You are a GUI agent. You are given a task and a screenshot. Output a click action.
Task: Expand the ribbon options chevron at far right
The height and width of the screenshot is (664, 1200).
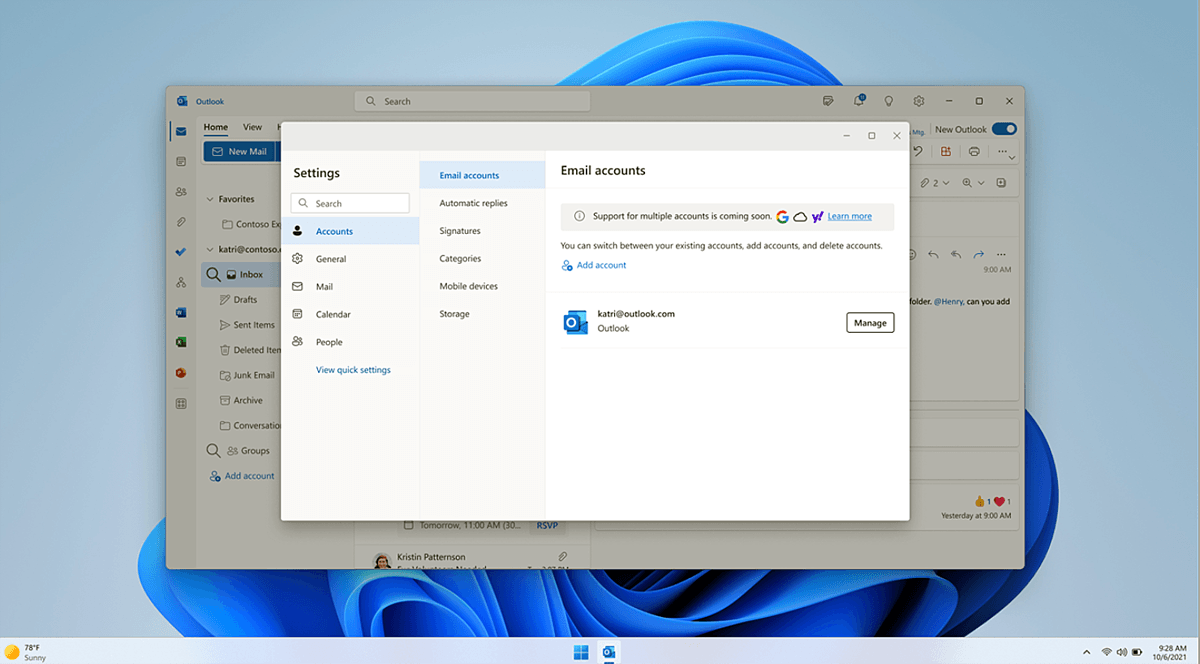coord(1012,158)
